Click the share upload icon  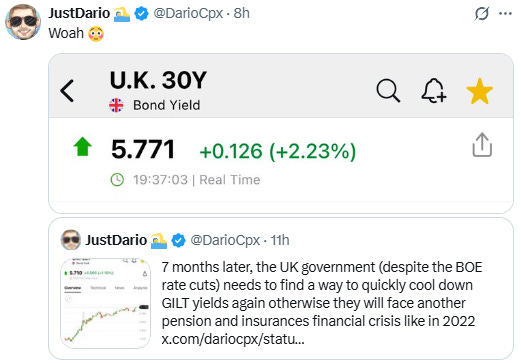(x=482, y=145)
